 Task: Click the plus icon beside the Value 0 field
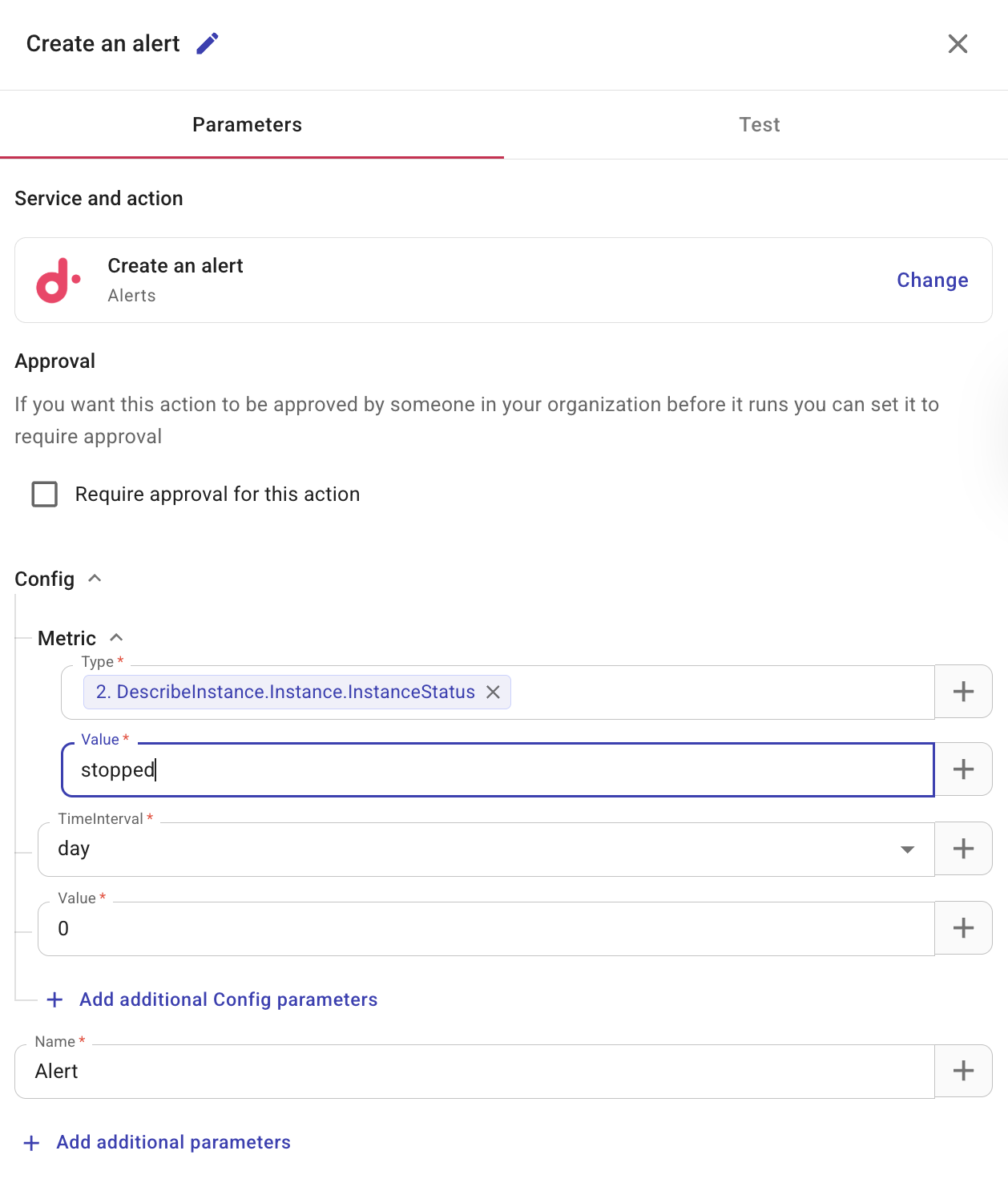click(x=963, y=927)
